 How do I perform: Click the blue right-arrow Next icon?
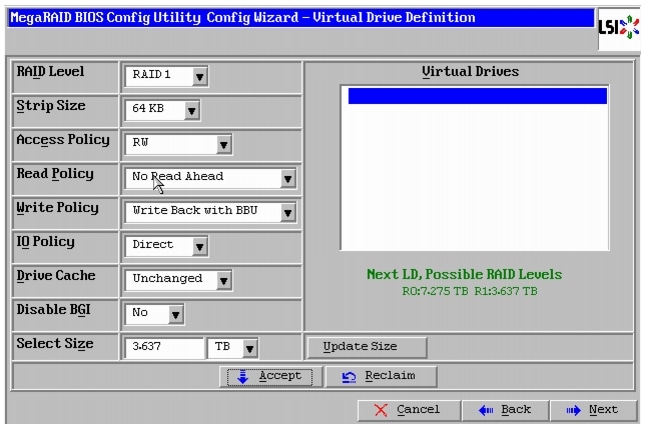[x=574, y=410]
